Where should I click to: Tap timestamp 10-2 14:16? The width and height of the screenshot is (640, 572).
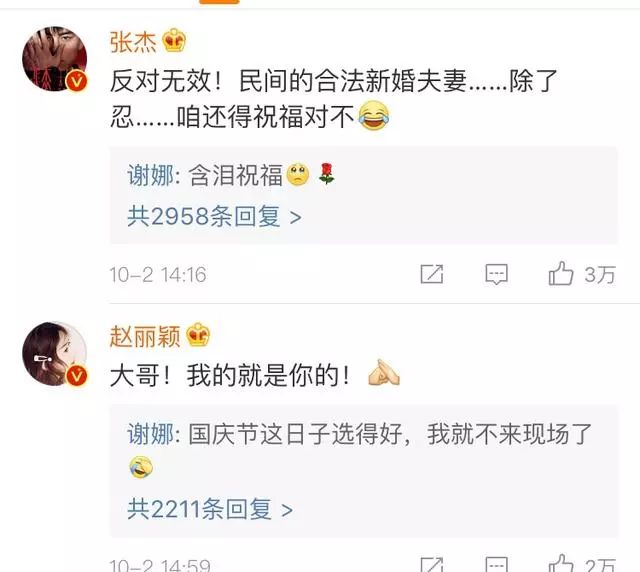pos(158,275)
